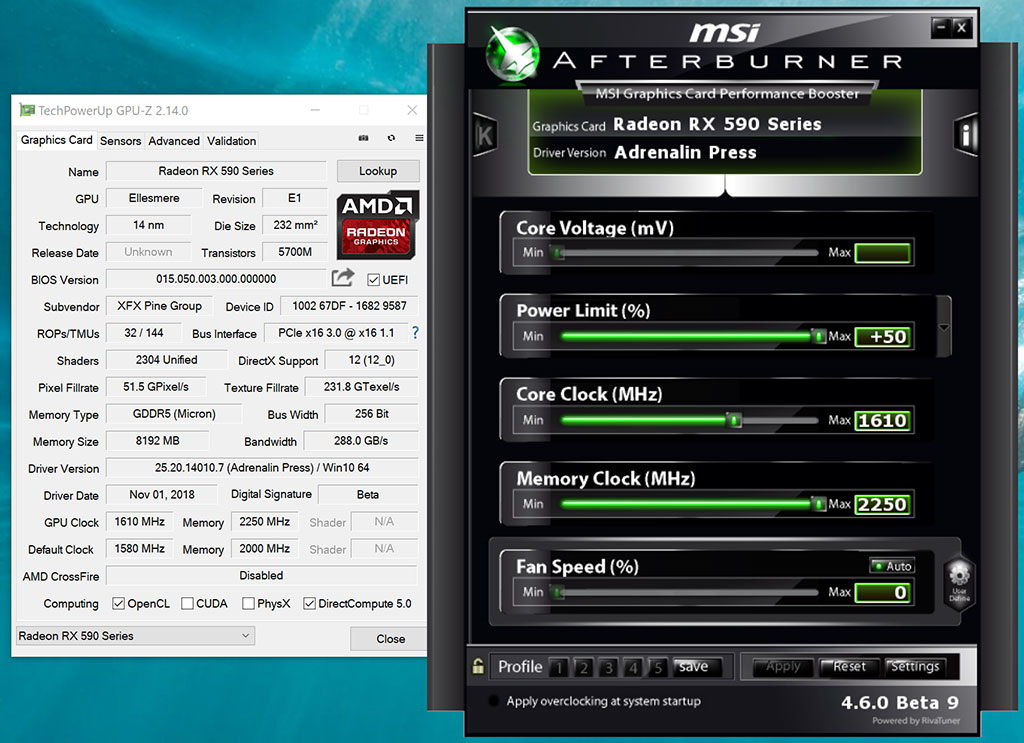Switch to the Graphics Card tab

[x=56, y=140]
